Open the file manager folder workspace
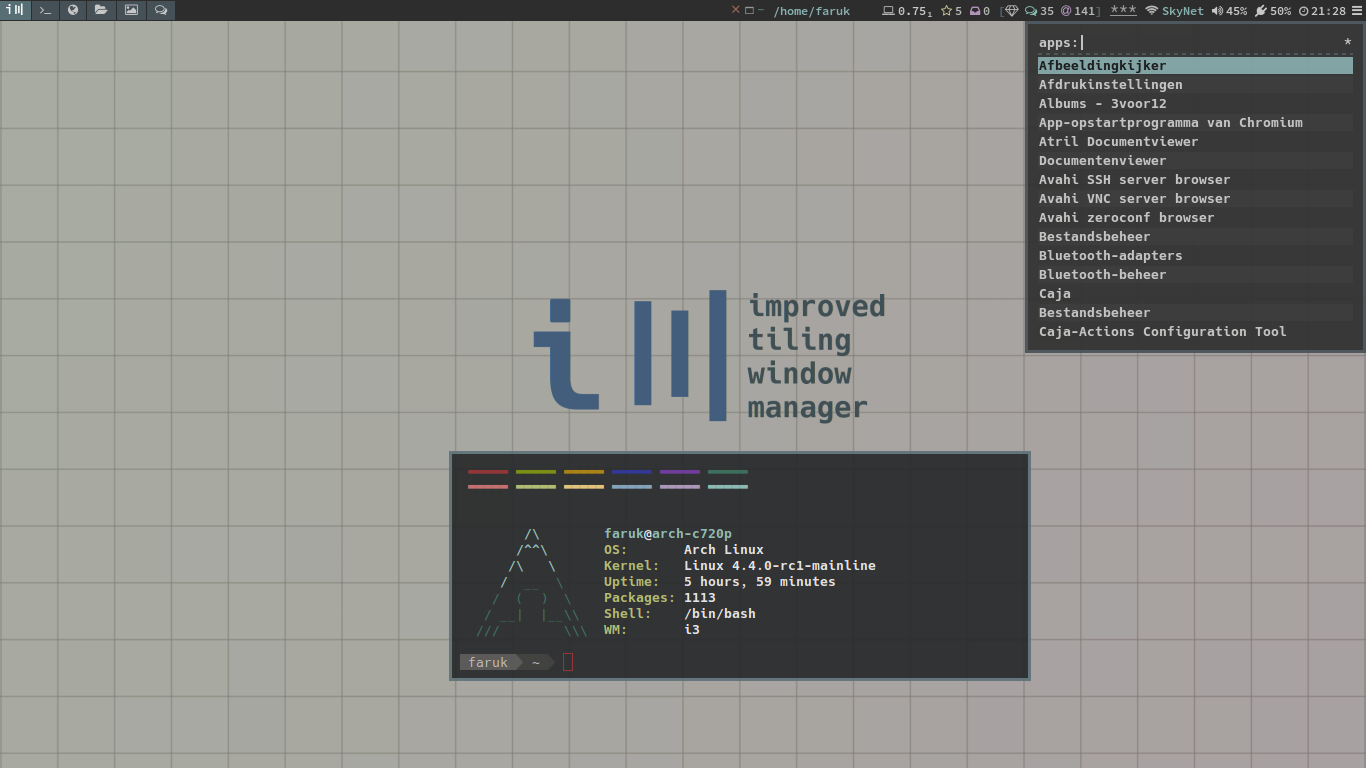The width and height of the screenshot is (1366, 768). tap(101, 10)
